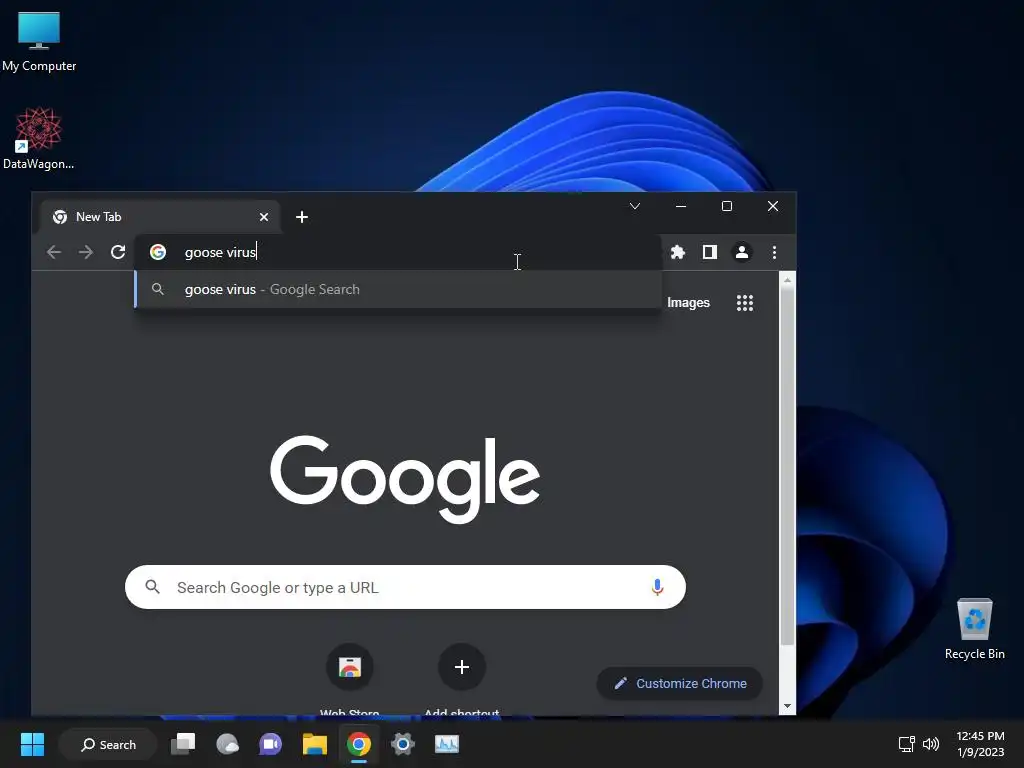Image resolution: width=1024 pixels, height=768 pixels.
Task: Select the My Computer desktop icon
Action: (39, 41)
